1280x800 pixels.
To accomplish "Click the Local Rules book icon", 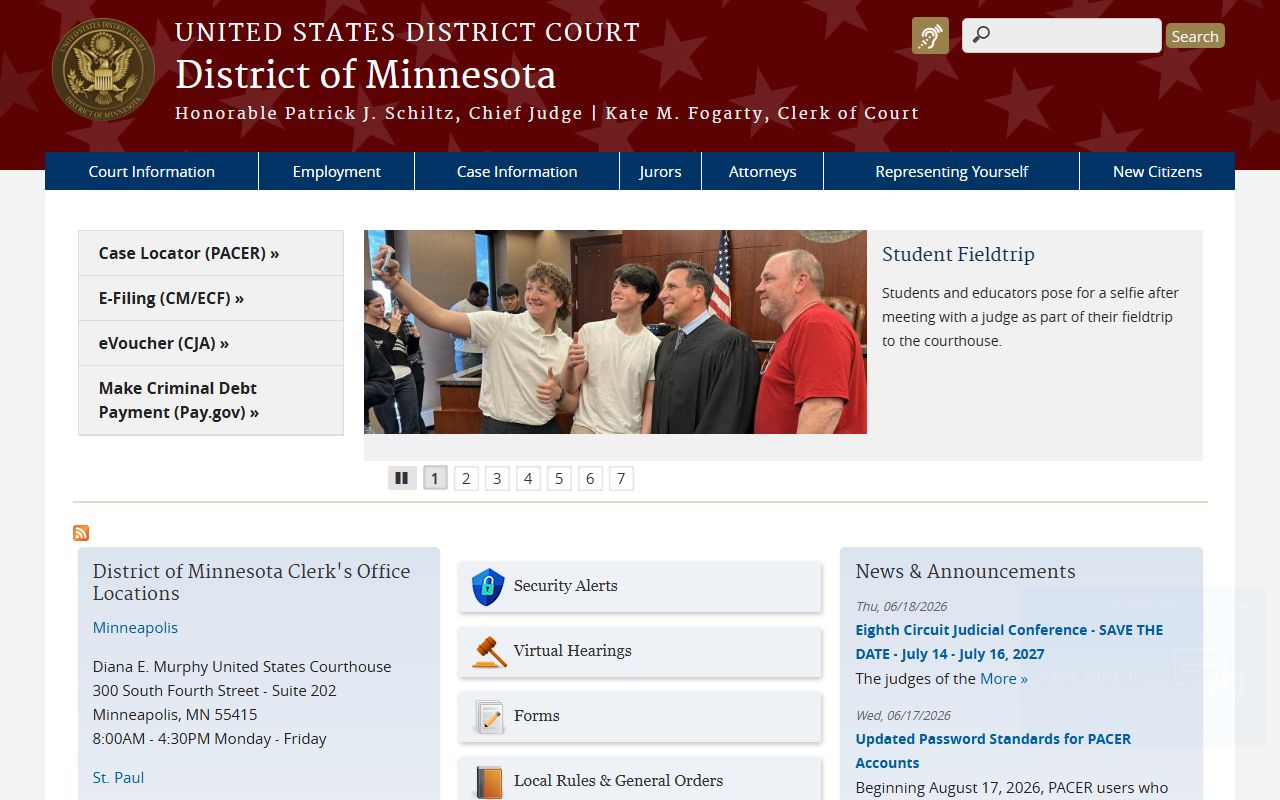I will click(x=489, y=782).
